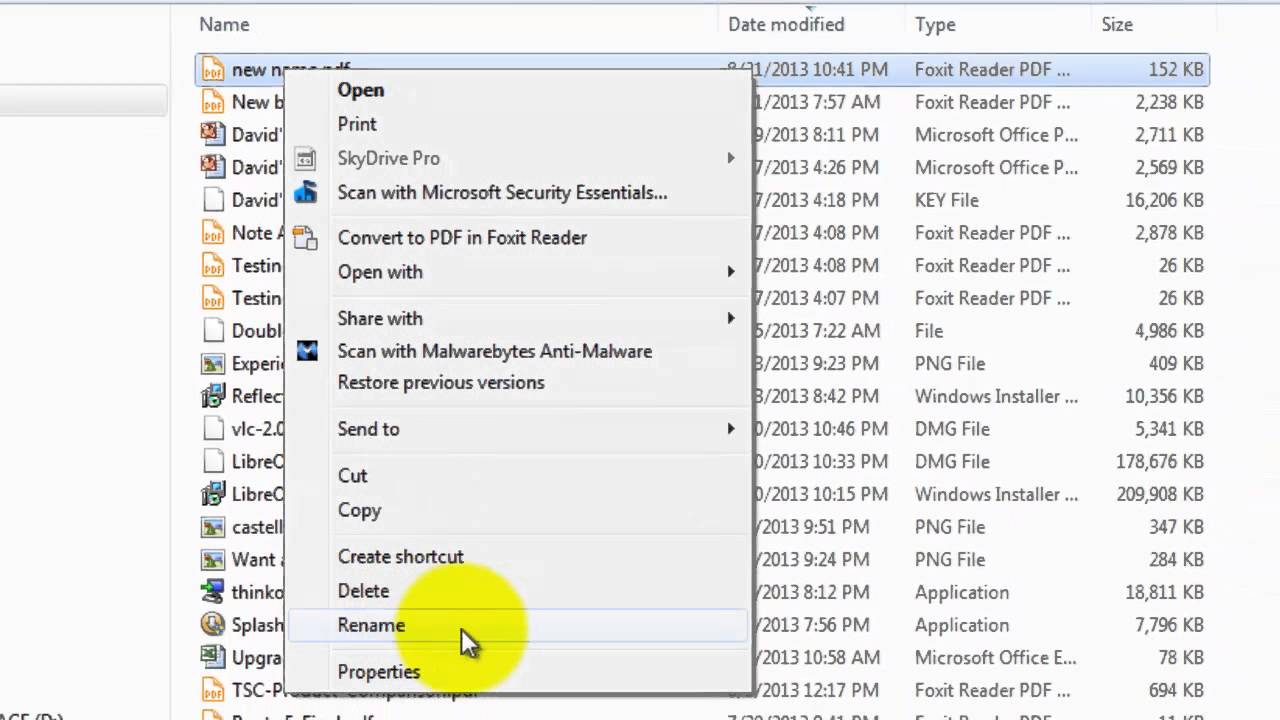Click the Malwarebytes Anti-Malware scan icon

point(307,351)
